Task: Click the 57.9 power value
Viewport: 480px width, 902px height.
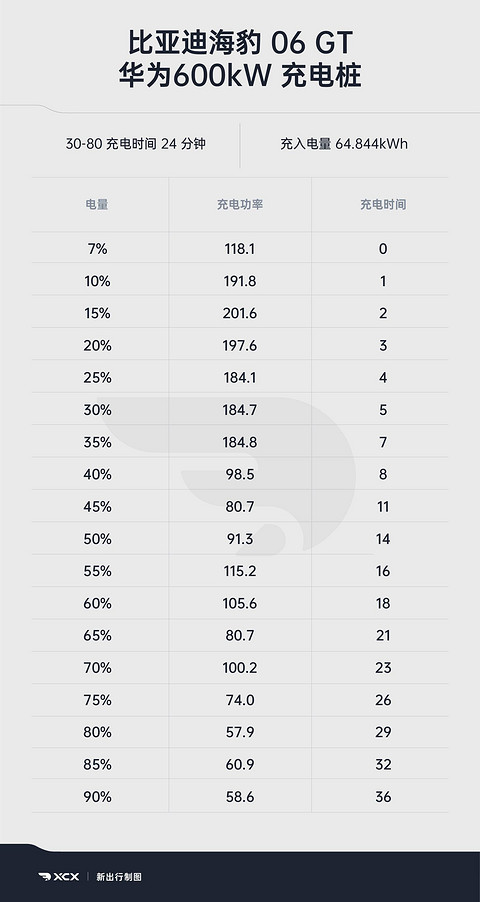Action: [240, 732]
